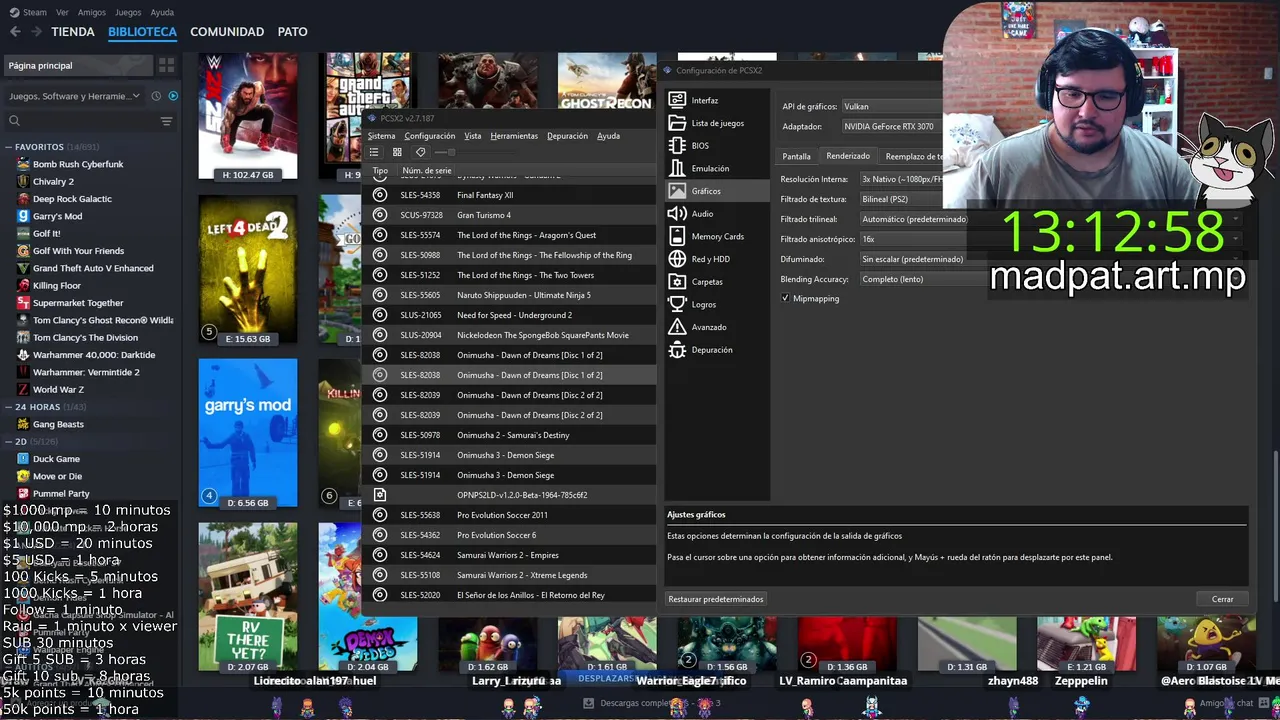Screen dimensions: 1280x720
Task: Select the BIOS settings section
Action: point(717,146)
